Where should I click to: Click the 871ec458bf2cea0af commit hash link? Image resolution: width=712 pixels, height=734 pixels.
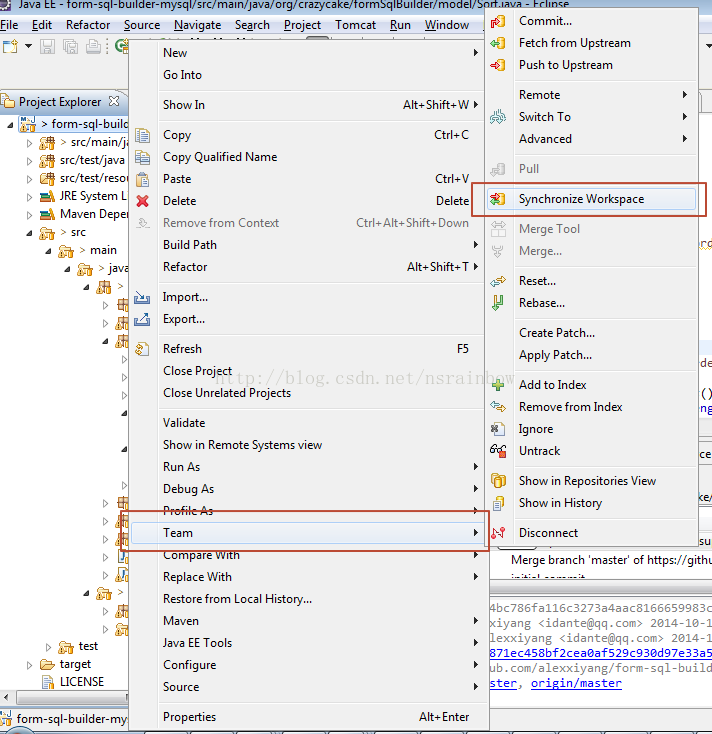[x=600, y=653]
